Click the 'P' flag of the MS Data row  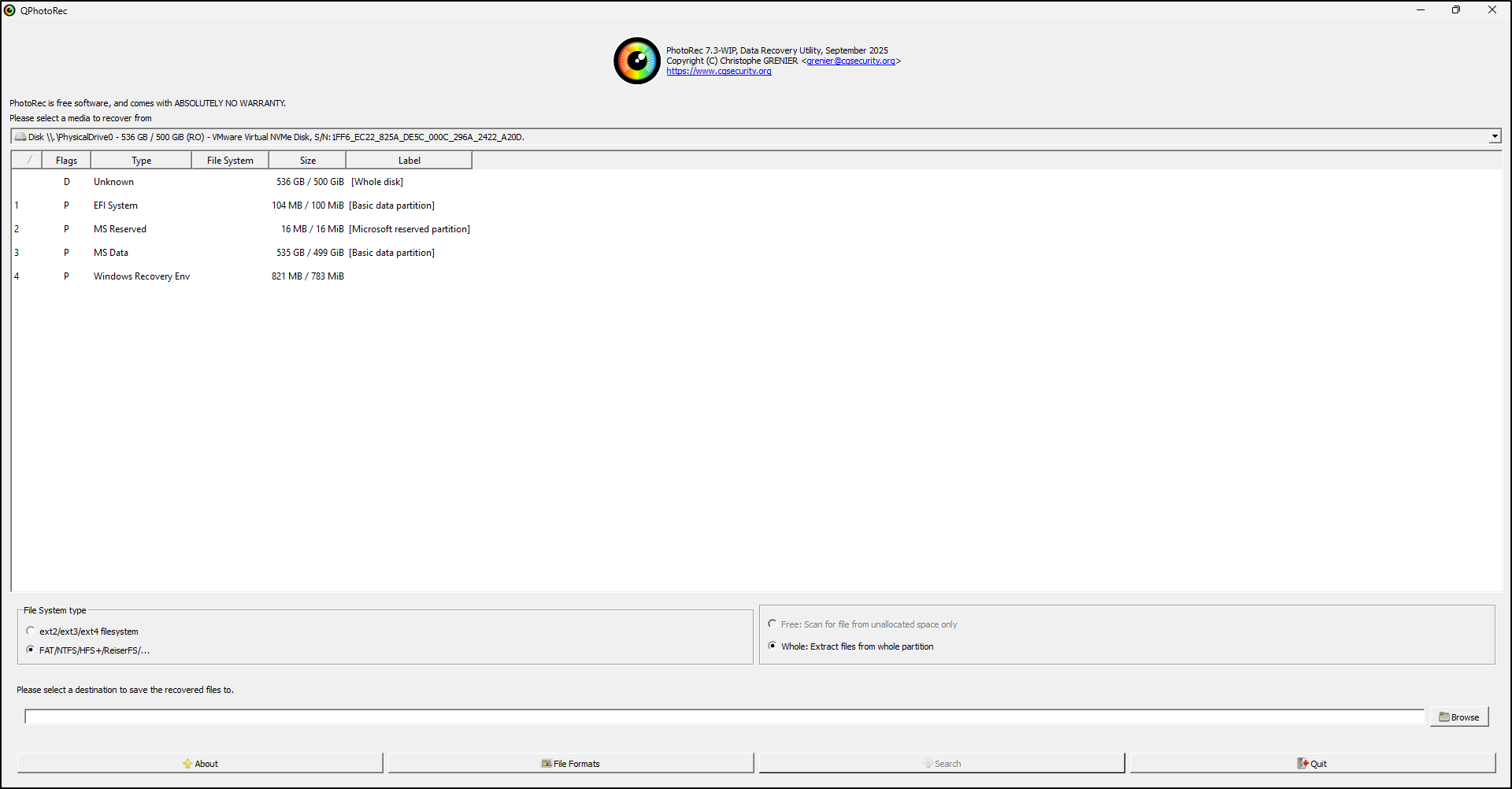click(66, 253)
